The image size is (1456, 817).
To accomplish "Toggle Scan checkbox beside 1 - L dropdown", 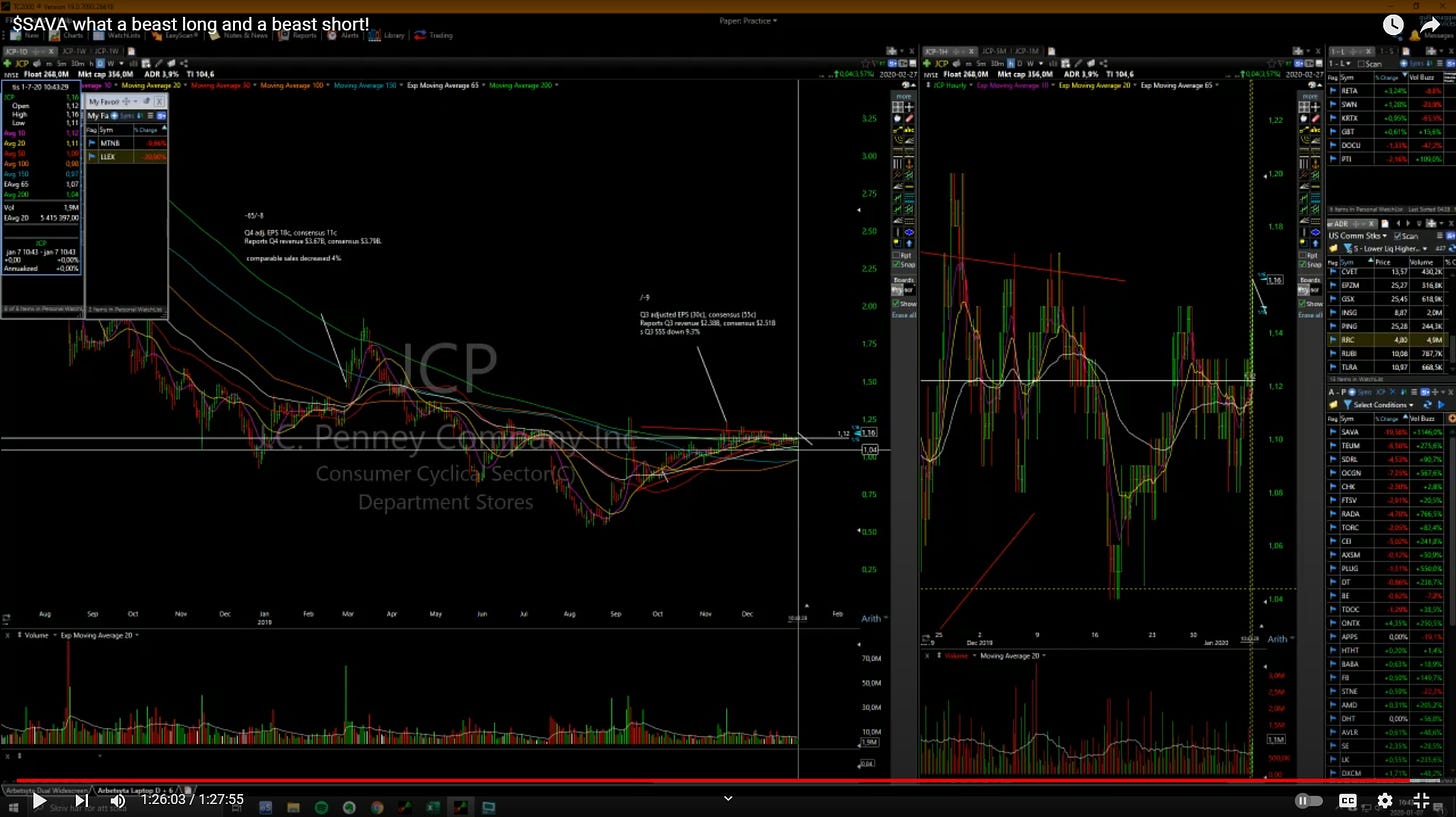I will point(1361,63).
